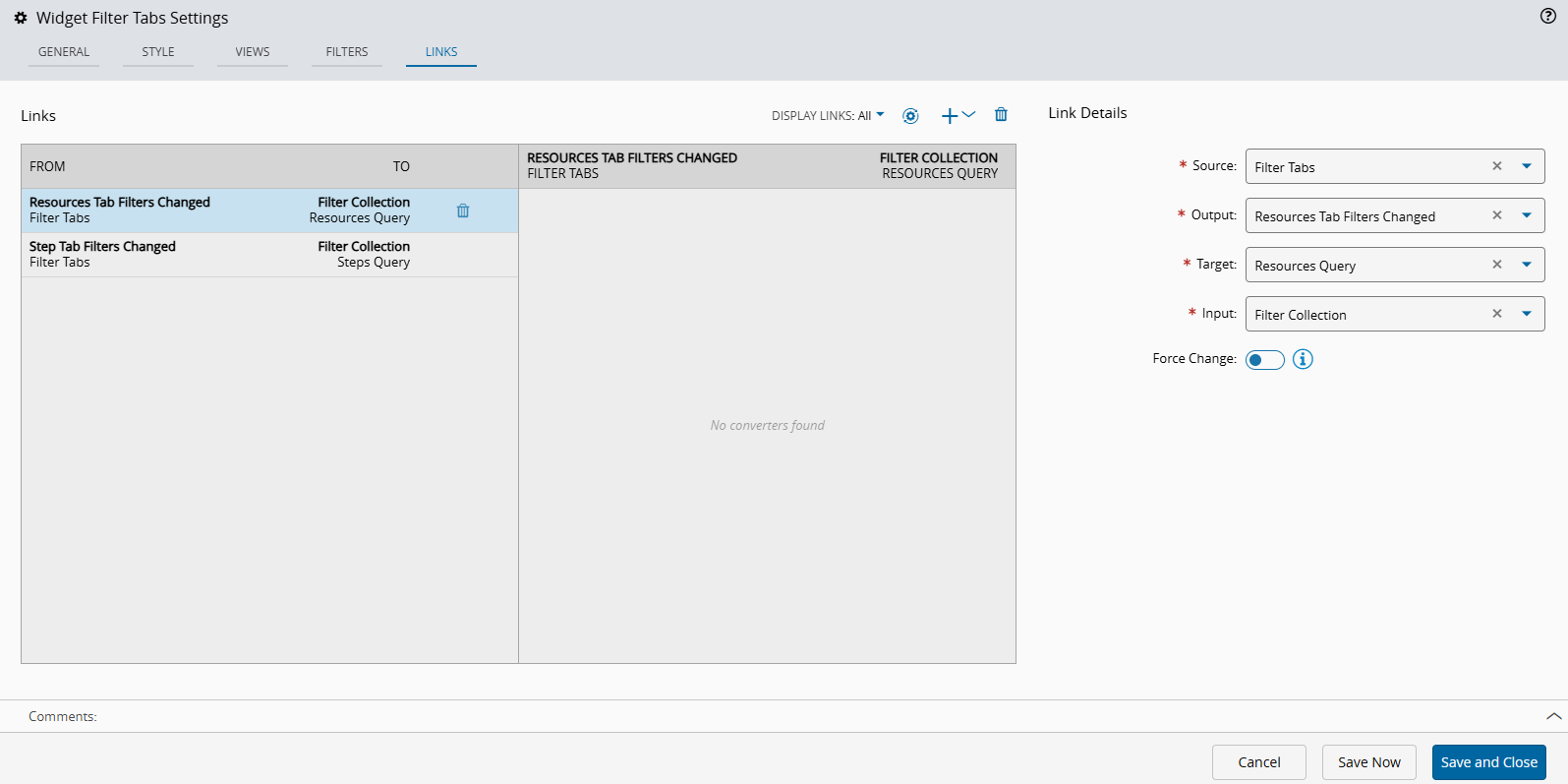Viewport: 1568px width, 784px height.
Task: Click the link settings gear icon
Action: [910, 116]
